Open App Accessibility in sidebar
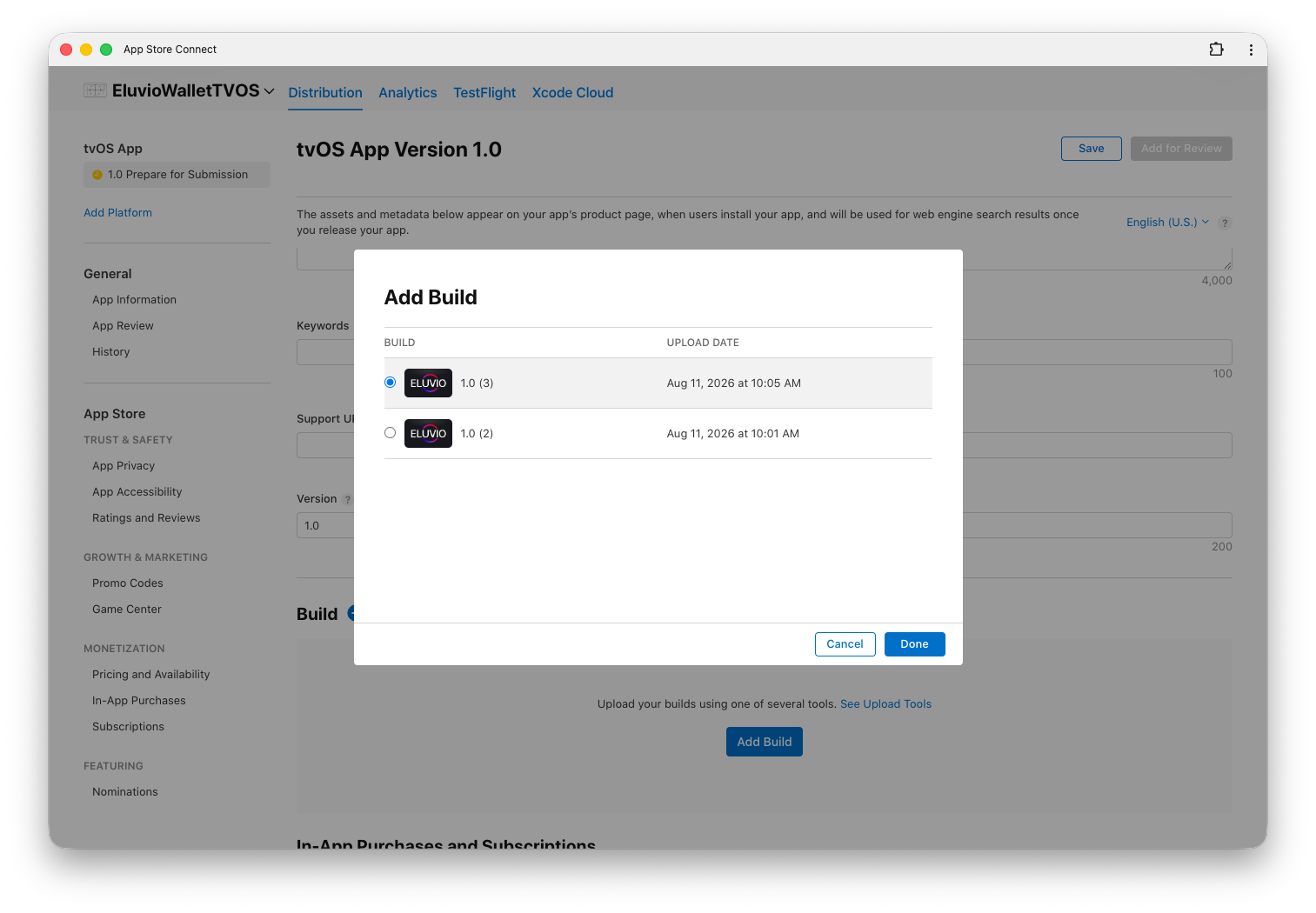1316x913 pixels. (x=137, y=492)
